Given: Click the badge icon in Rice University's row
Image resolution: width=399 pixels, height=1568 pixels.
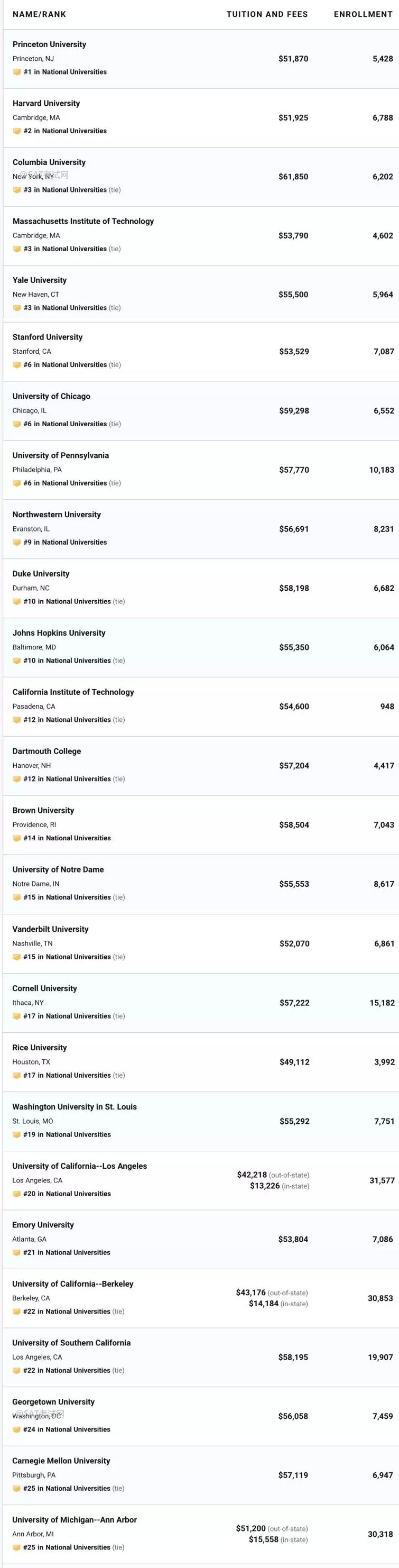Looking at the screenshot, I should tap(17, 1075).
